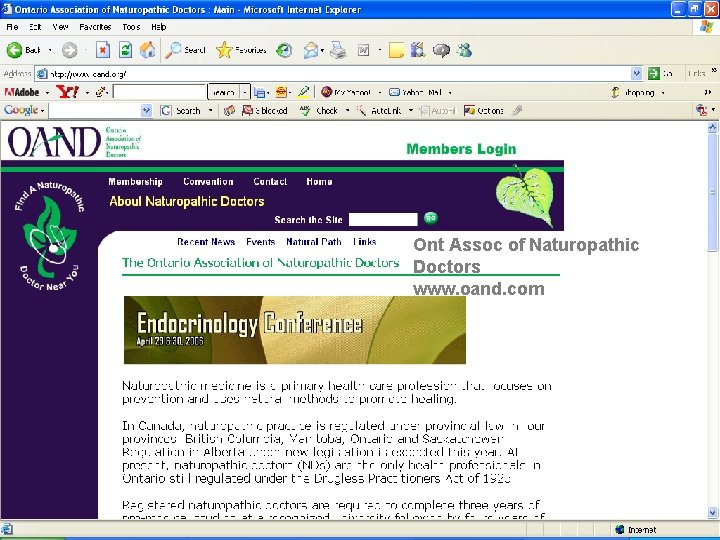Viewport: 720px width, 540px height.
Task: Open the Membership nav link
Action: click(x=135, y=181)
